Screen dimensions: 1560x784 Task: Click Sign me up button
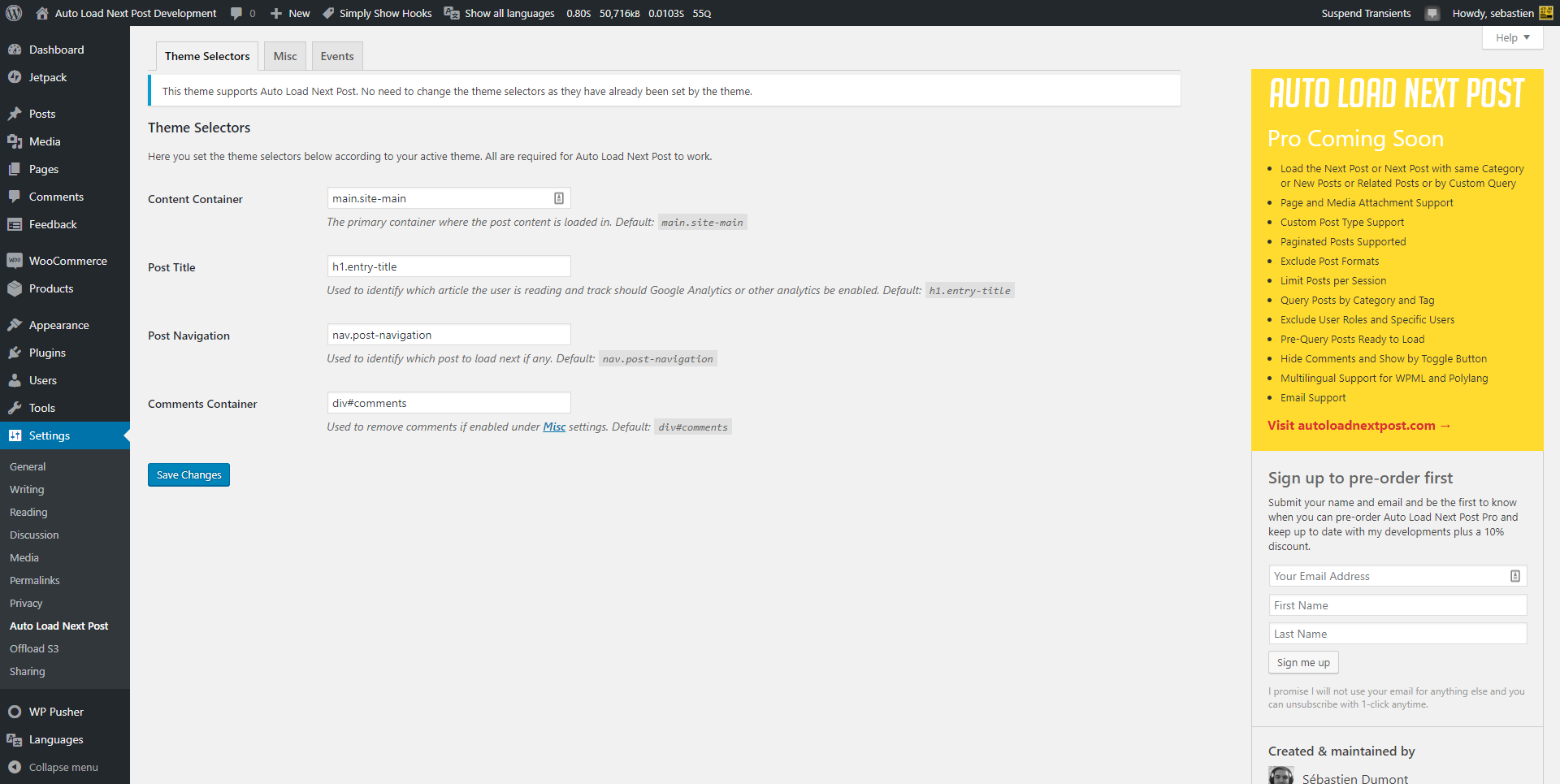pyautogui.click(x=1303, y=662)
